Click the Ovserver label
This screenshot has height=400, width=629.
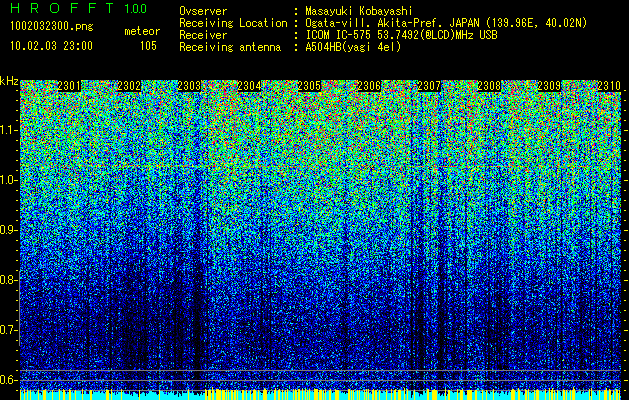203,11
